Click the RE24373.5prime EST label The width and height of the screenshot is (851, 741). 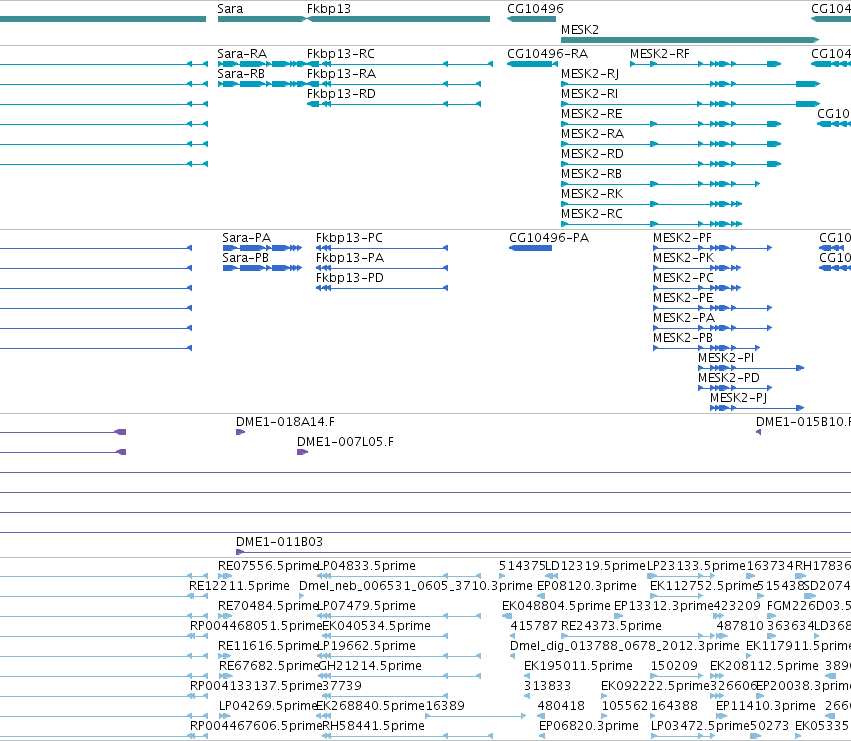tap(611, 626)
